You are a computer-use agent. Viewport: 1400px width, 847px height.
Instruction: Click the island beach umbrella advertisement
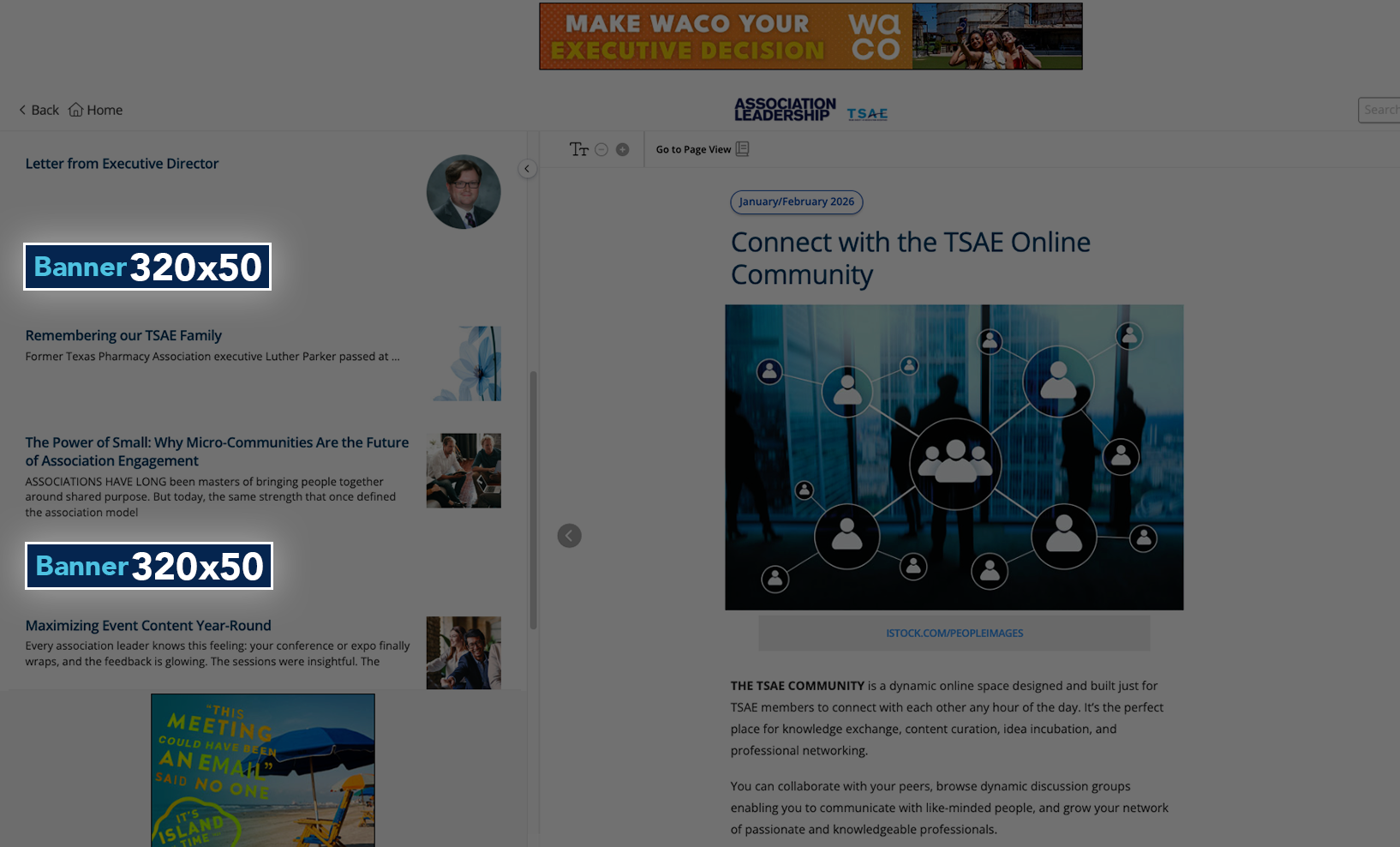[x=263, y=769]
